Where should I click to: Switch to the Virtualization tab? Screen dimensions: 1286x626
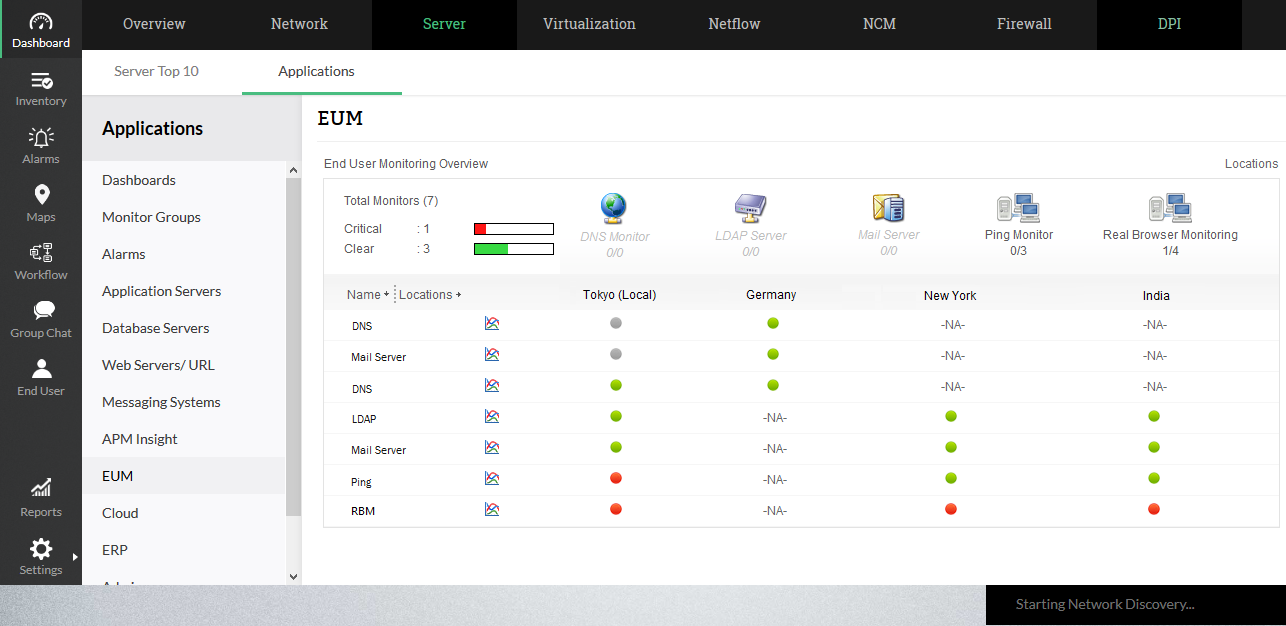(589, 24)
